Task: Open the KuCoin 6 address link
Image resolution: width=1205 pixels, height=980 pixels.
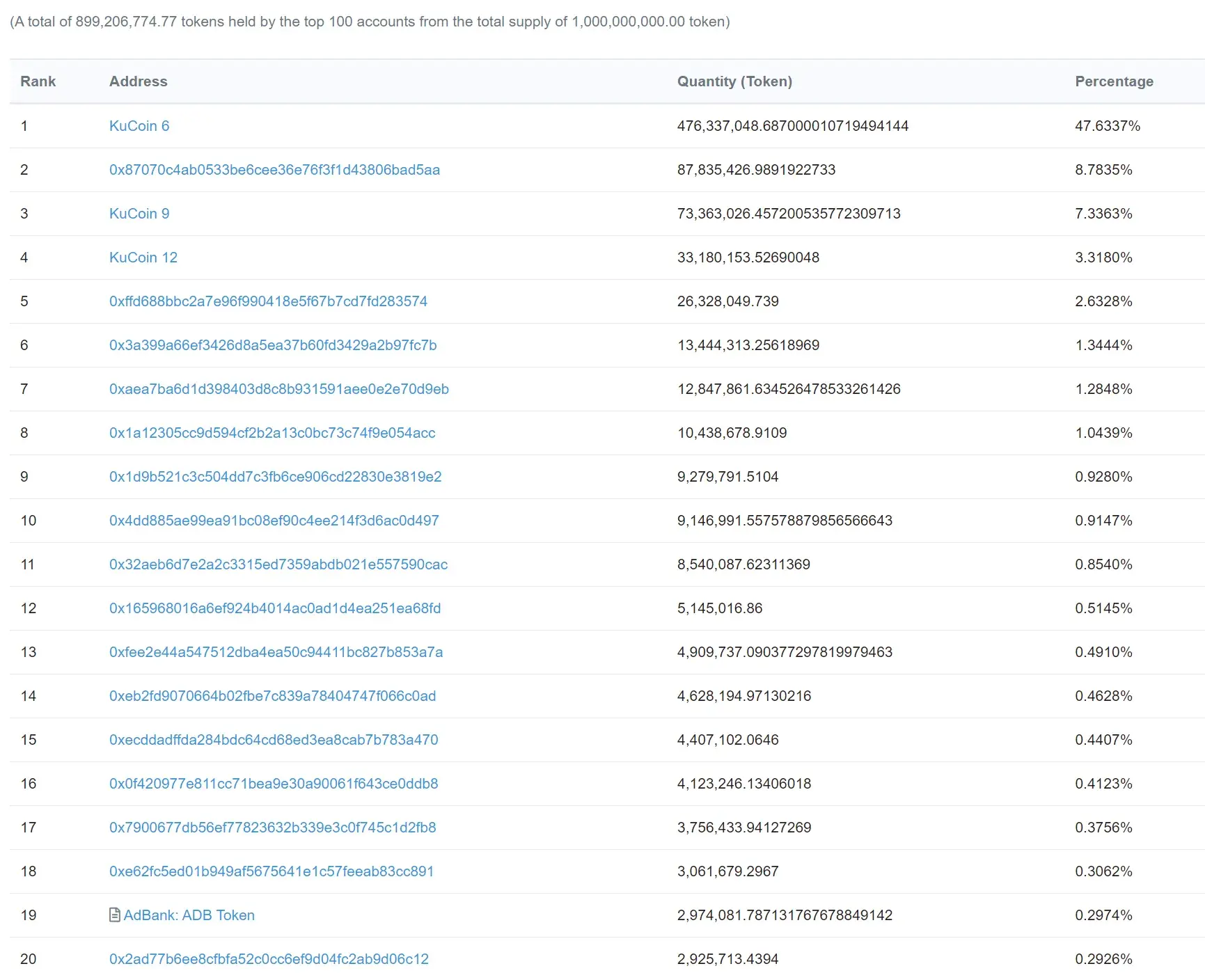Action: pos(139,126)
